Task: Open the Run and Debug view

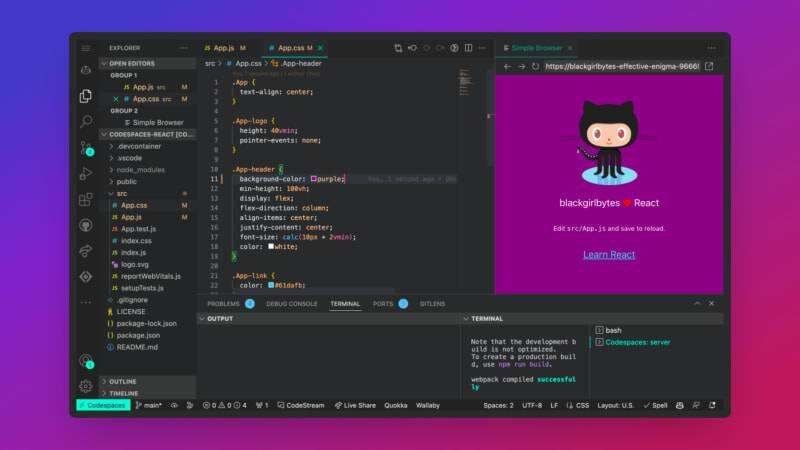Action: [x=86, y=174]
